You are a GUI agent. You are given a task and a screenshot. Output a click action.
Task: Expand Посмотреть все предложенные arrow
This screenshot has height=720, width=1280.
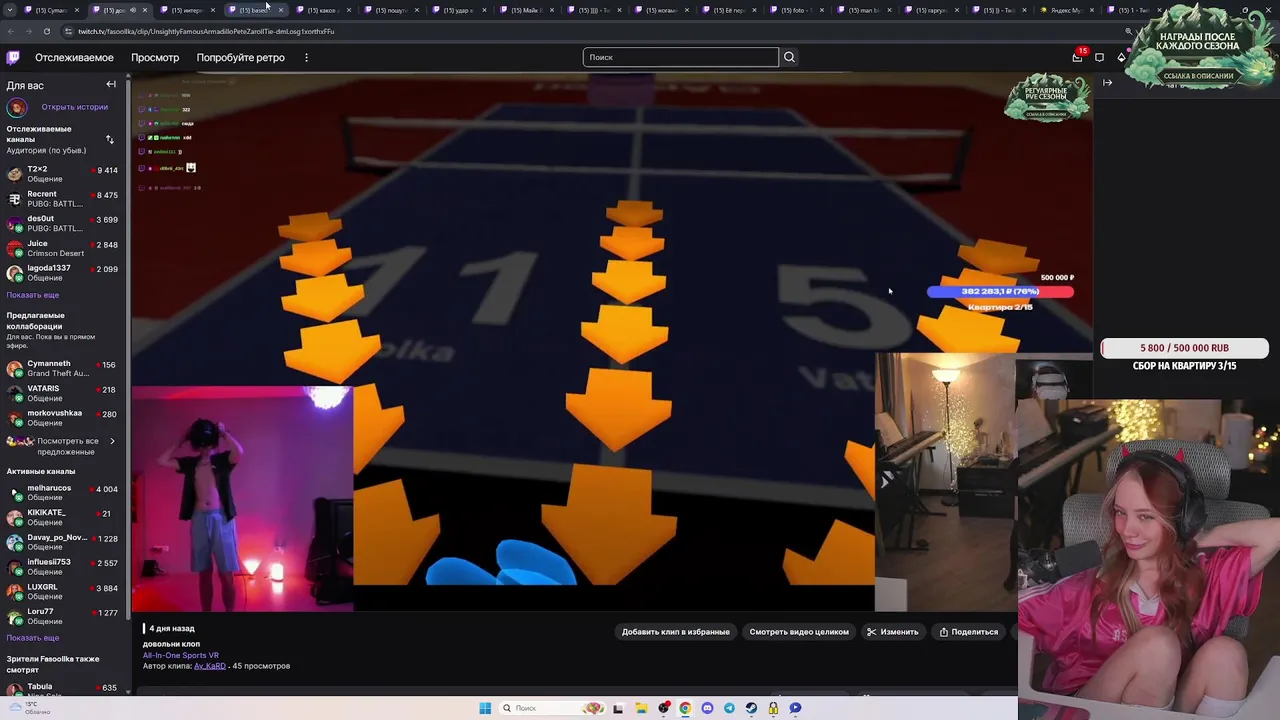112,441
